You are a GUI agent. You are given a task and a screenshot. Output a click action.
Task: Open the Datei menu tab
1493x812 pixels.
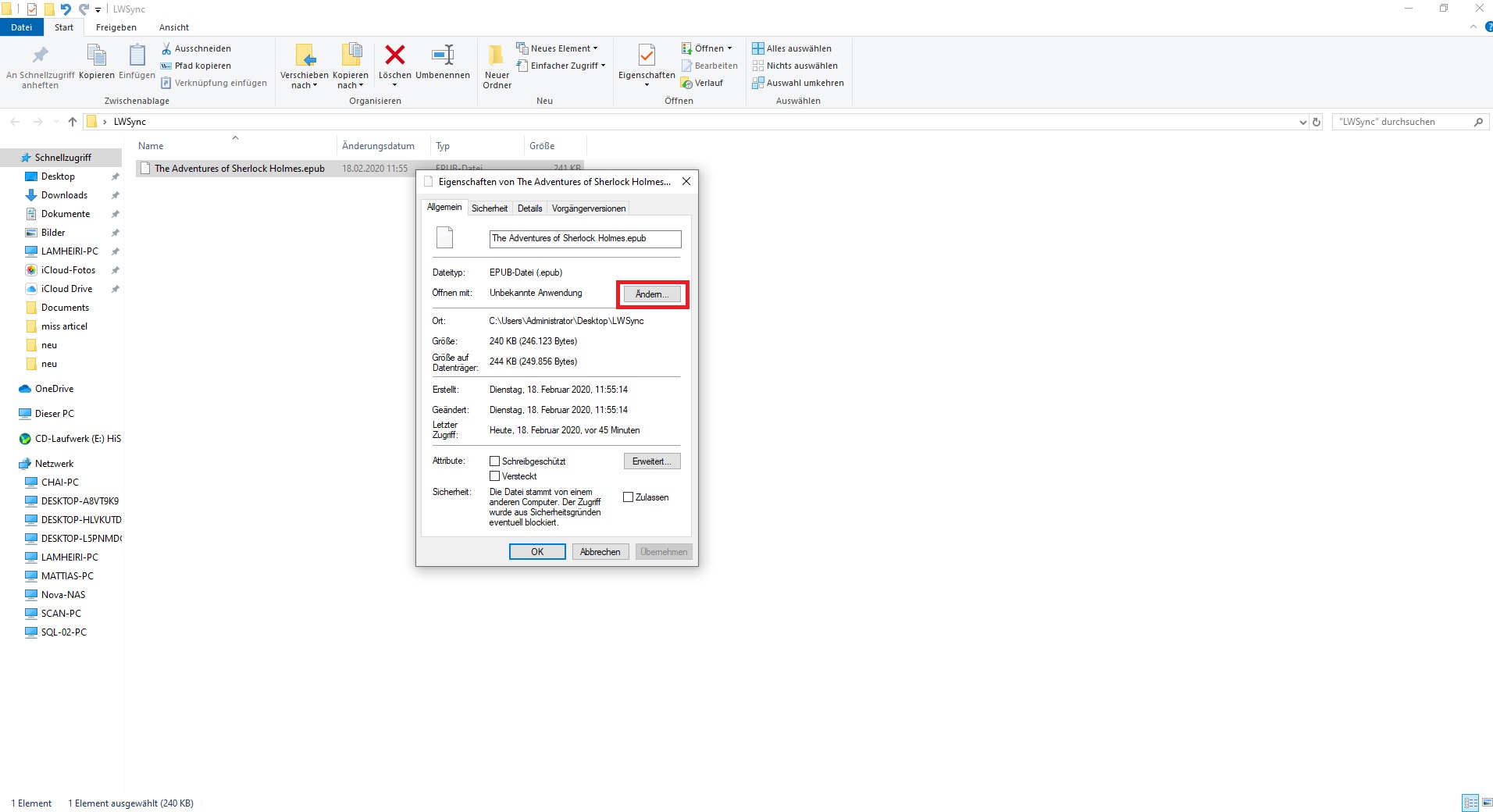[x=22, y=27]
